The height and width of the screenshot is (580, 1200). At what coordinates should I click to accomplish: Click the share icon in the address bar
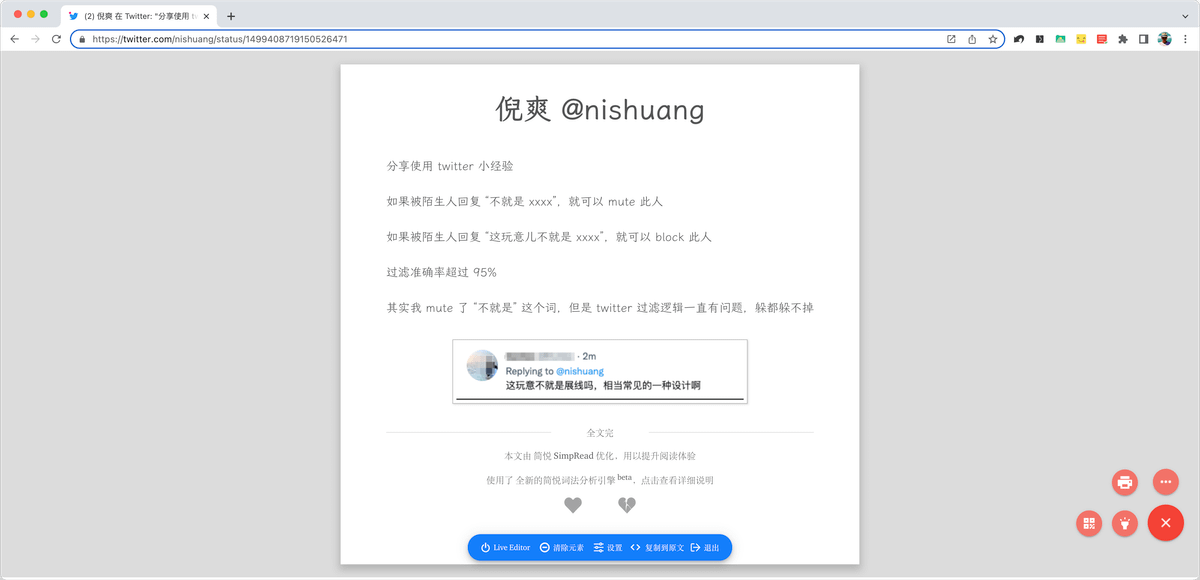(972, 39)
